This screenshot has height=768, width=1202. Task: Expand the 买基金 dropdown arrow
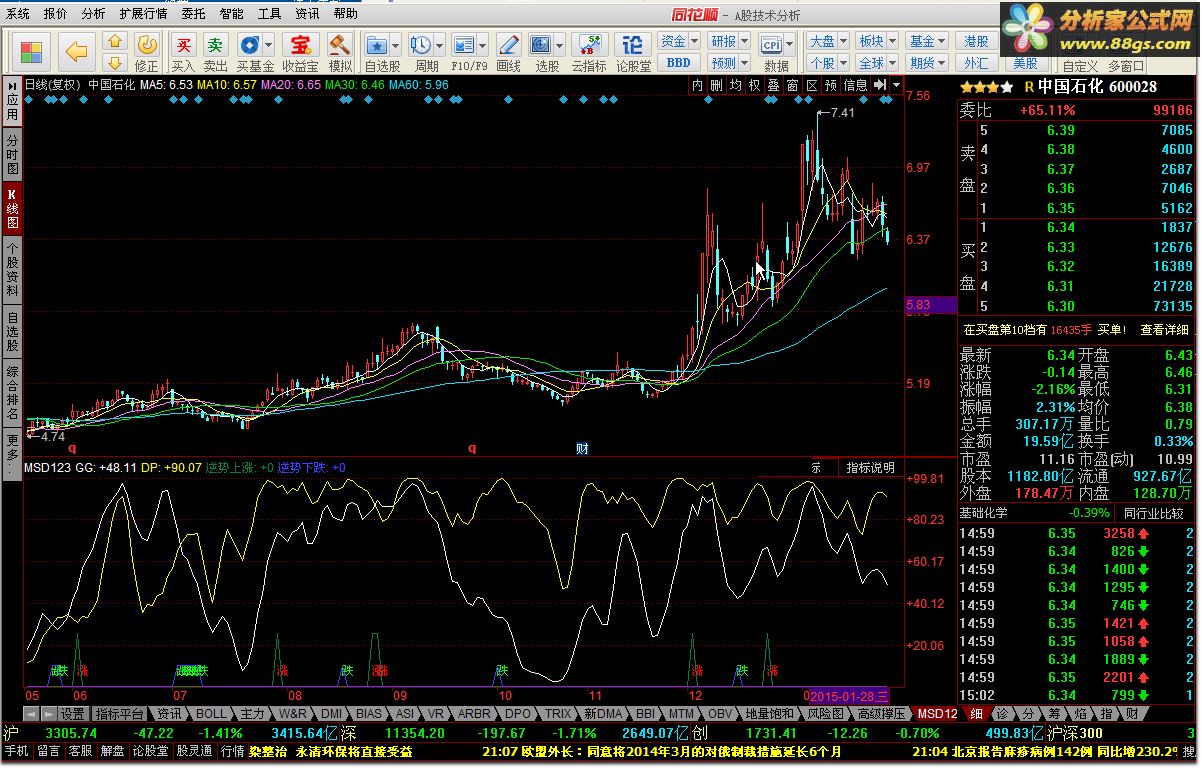270,45
